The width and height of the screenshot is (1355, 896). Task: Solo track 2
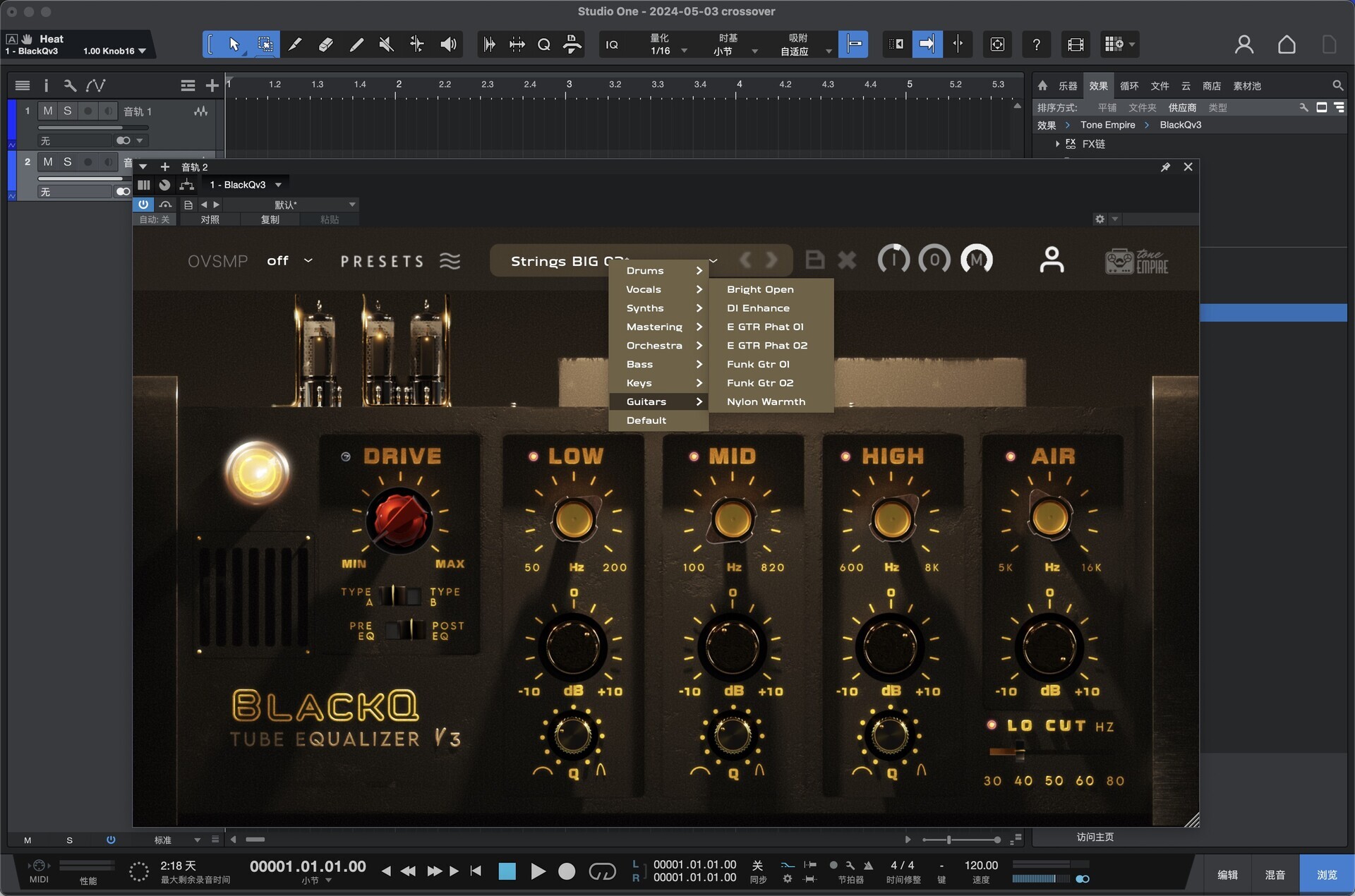tap(67, 162)
